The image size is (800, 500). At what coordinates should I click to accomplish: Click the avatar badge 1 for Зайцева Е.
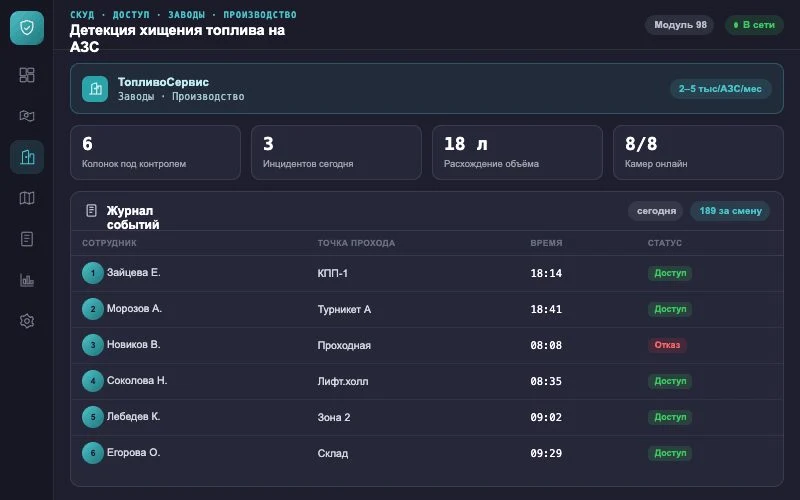pos(93,273)
